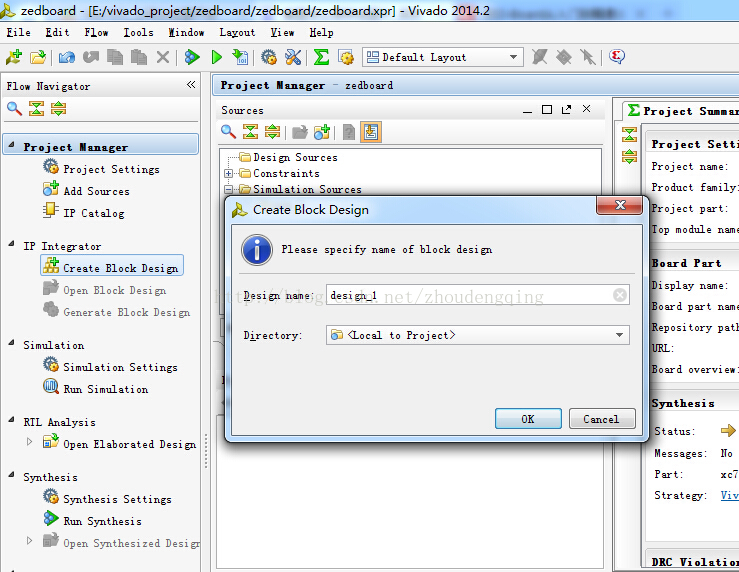This screenshot has width=739, height=572.
Task: Click Sources panel collapse all icon
Action: tap(250, 131)
